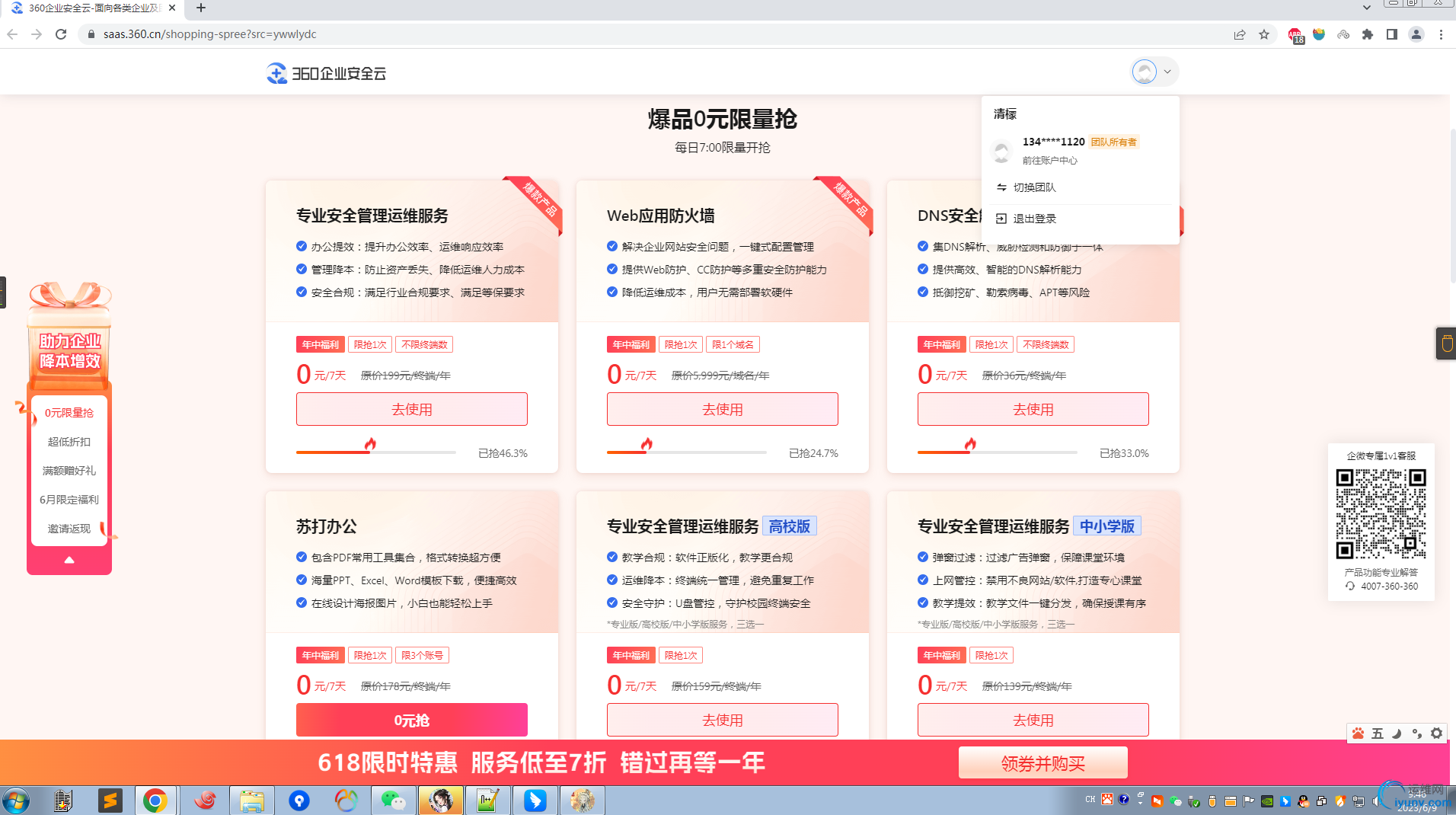Reload the page
The width and height of the screenshot is (1456, 815).
61,34
